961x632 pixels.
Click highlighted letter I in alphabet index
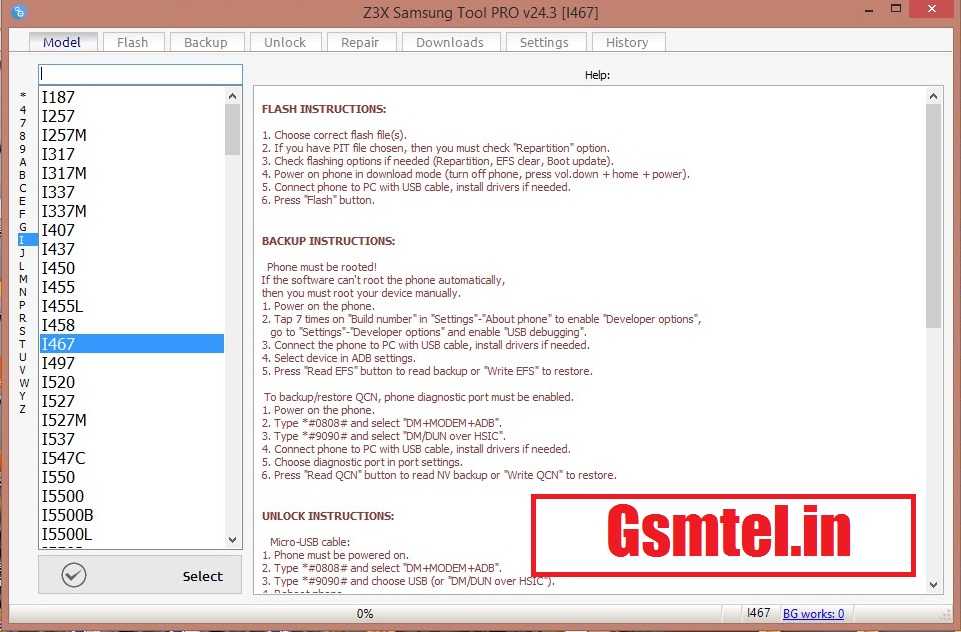(28, 240)
